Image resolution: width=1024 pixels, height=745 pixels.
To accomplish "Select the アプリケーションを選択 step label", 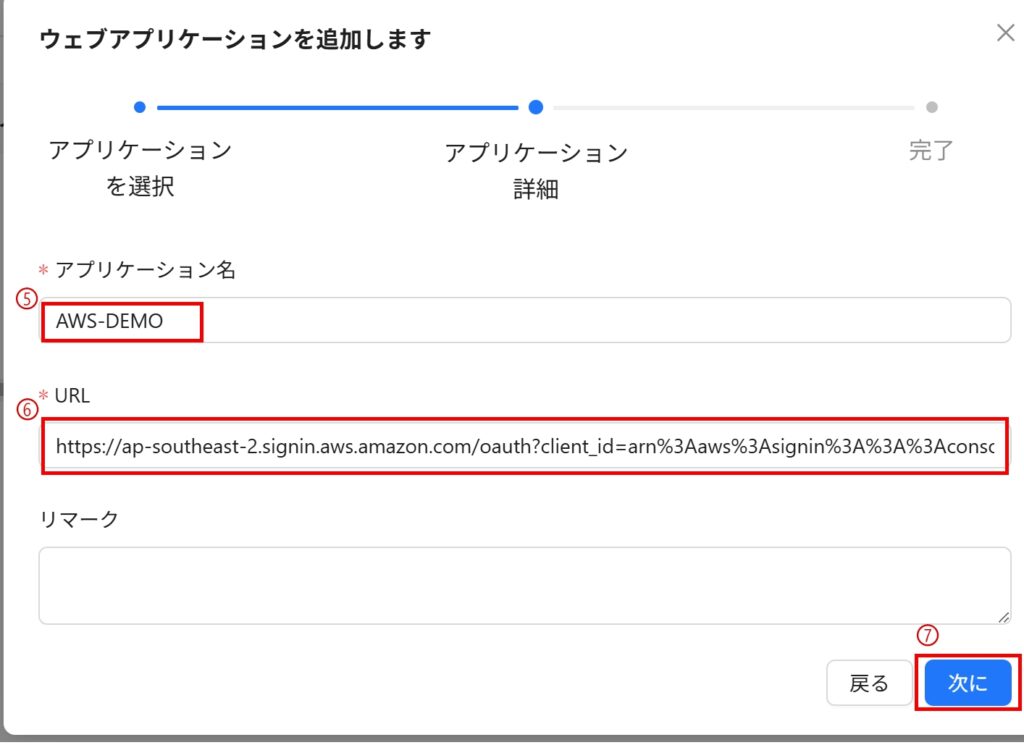I will coord(140,168).
